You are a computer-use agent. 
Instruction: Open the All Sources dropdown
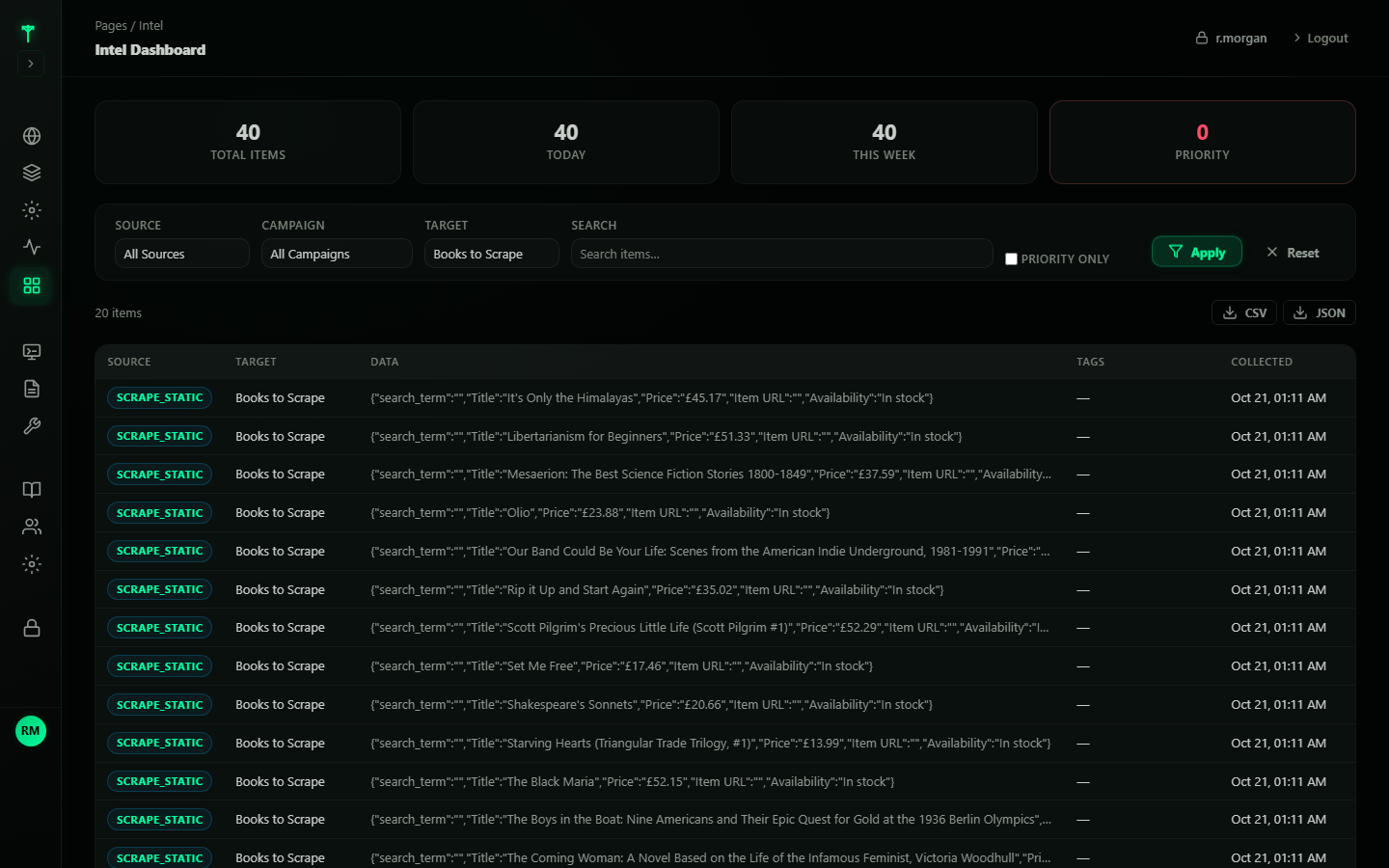coord(182,254)
